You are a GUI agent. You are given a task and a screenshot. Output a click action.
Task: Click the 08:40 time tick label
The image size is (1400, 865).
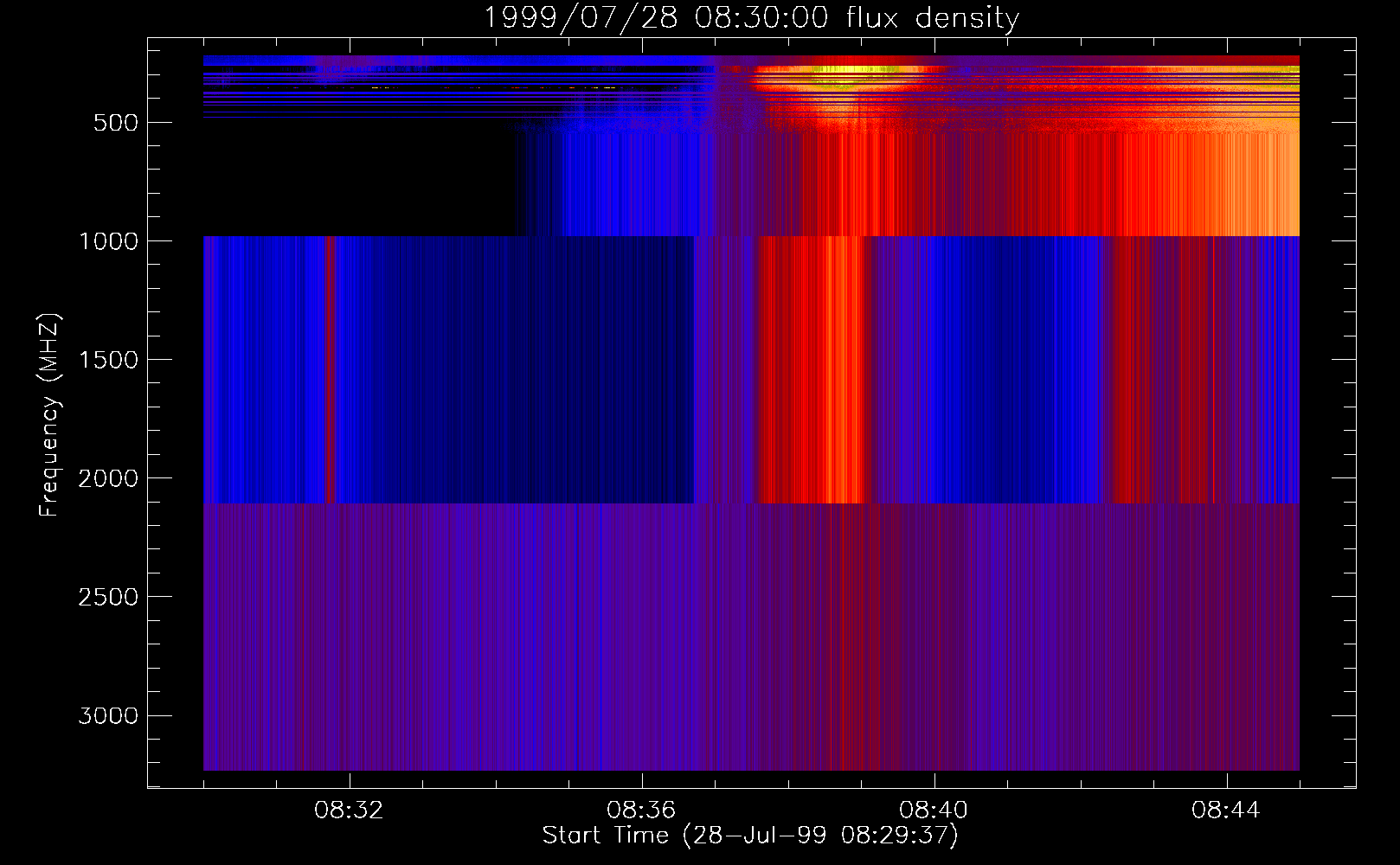click(934, 811)
